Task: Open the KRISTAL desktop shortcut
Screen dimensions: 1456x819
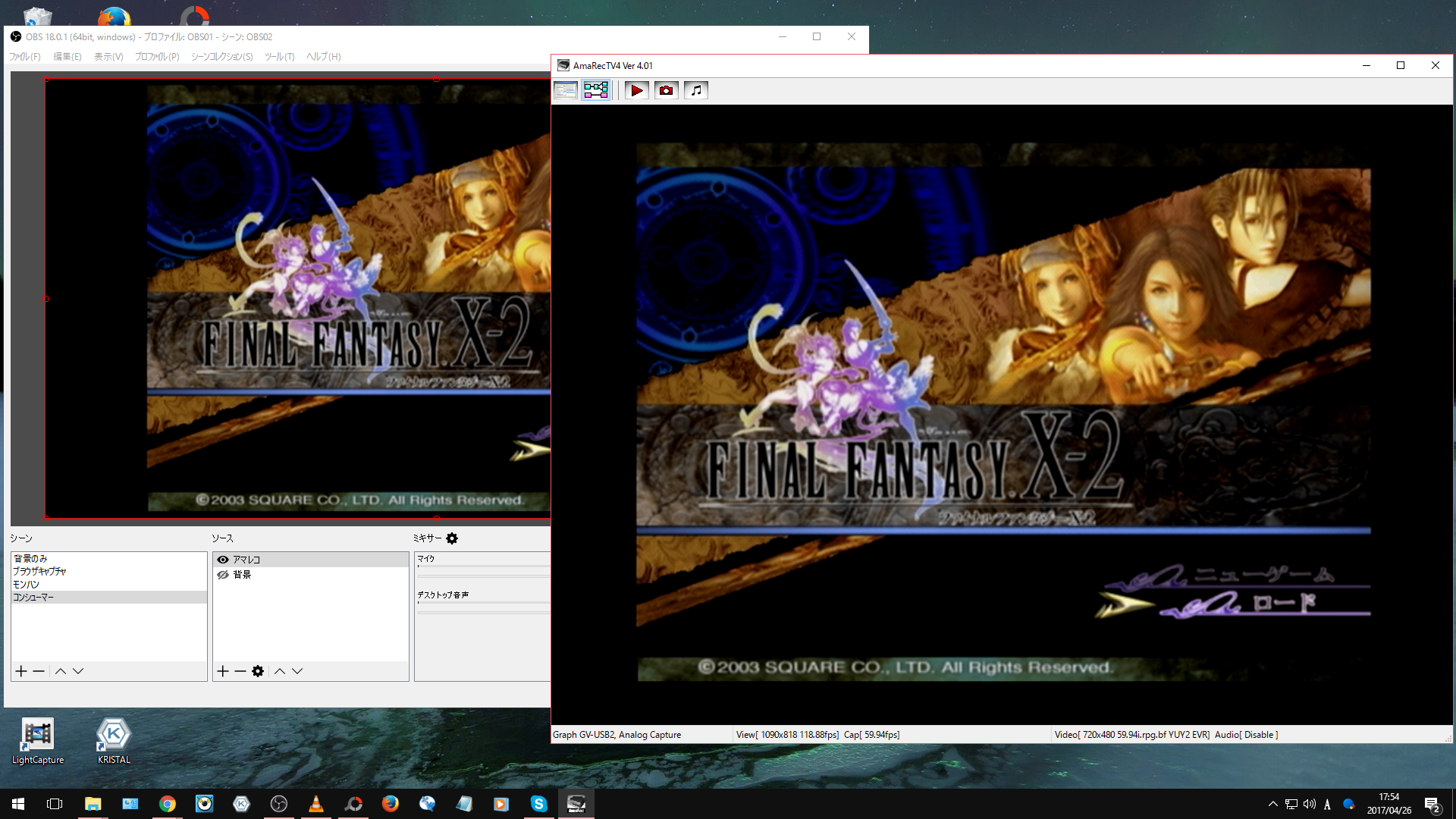Action: [114, 741]
